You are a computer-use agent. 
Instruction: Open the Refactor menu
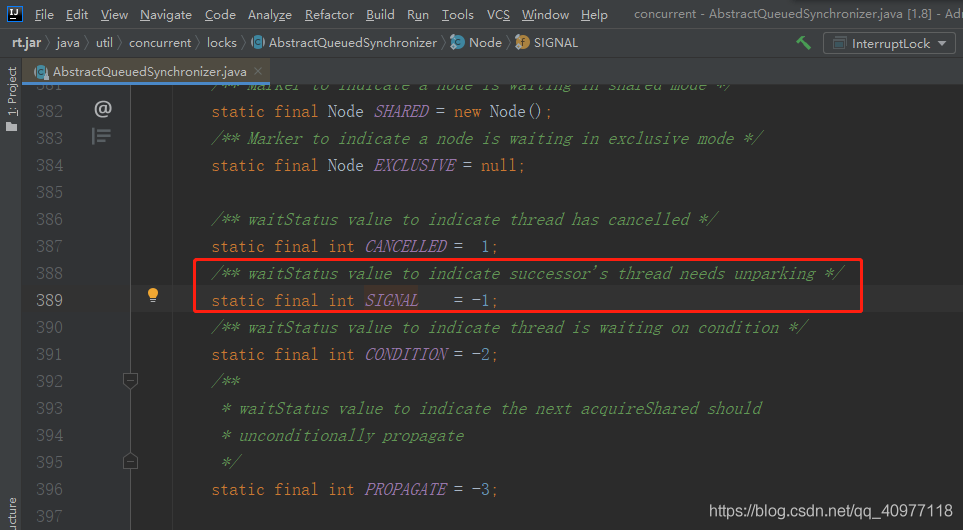(x=329, y=15)
